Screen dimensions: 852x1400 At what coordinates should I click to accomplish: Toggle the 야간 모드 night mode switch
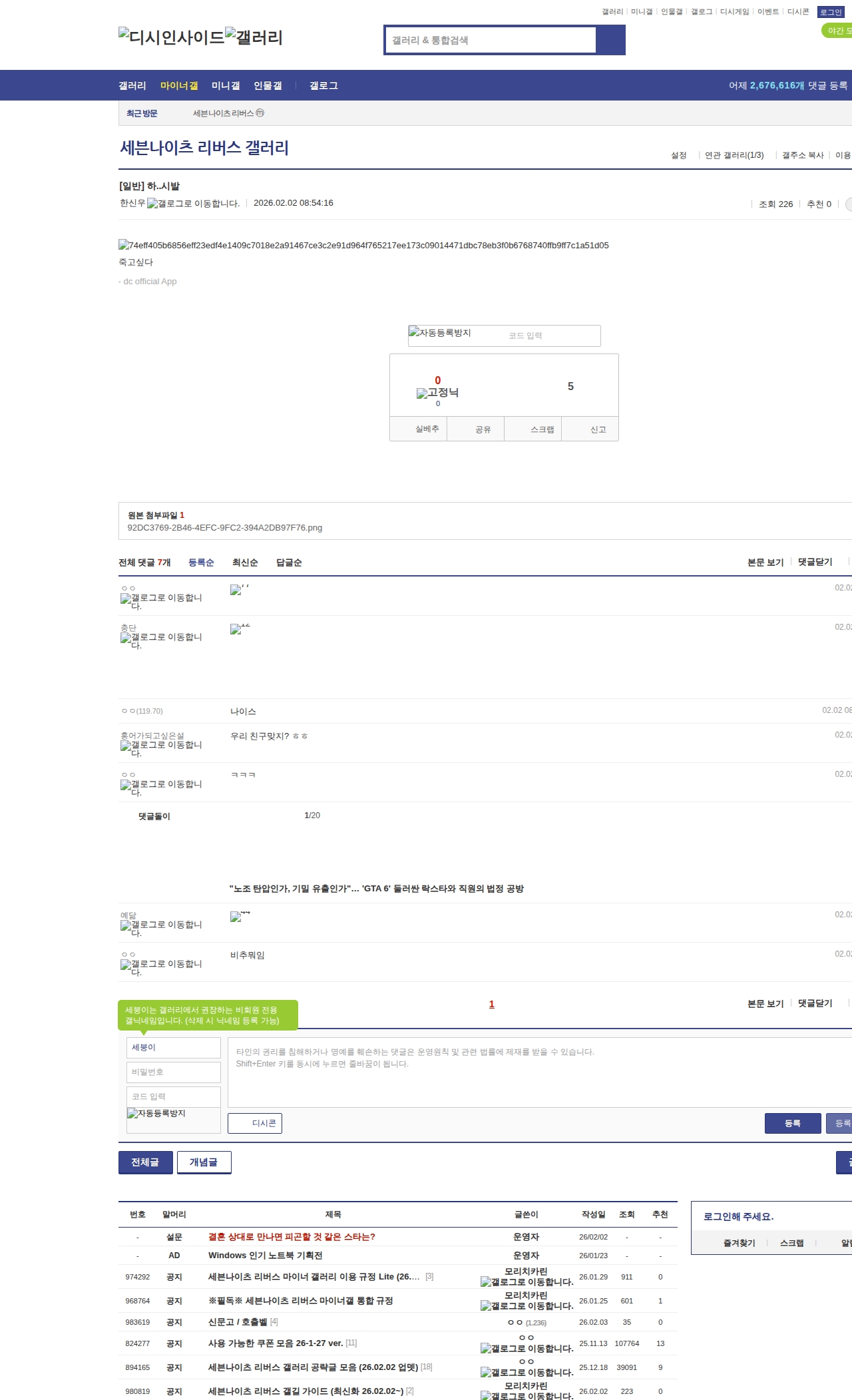(837, 31)
